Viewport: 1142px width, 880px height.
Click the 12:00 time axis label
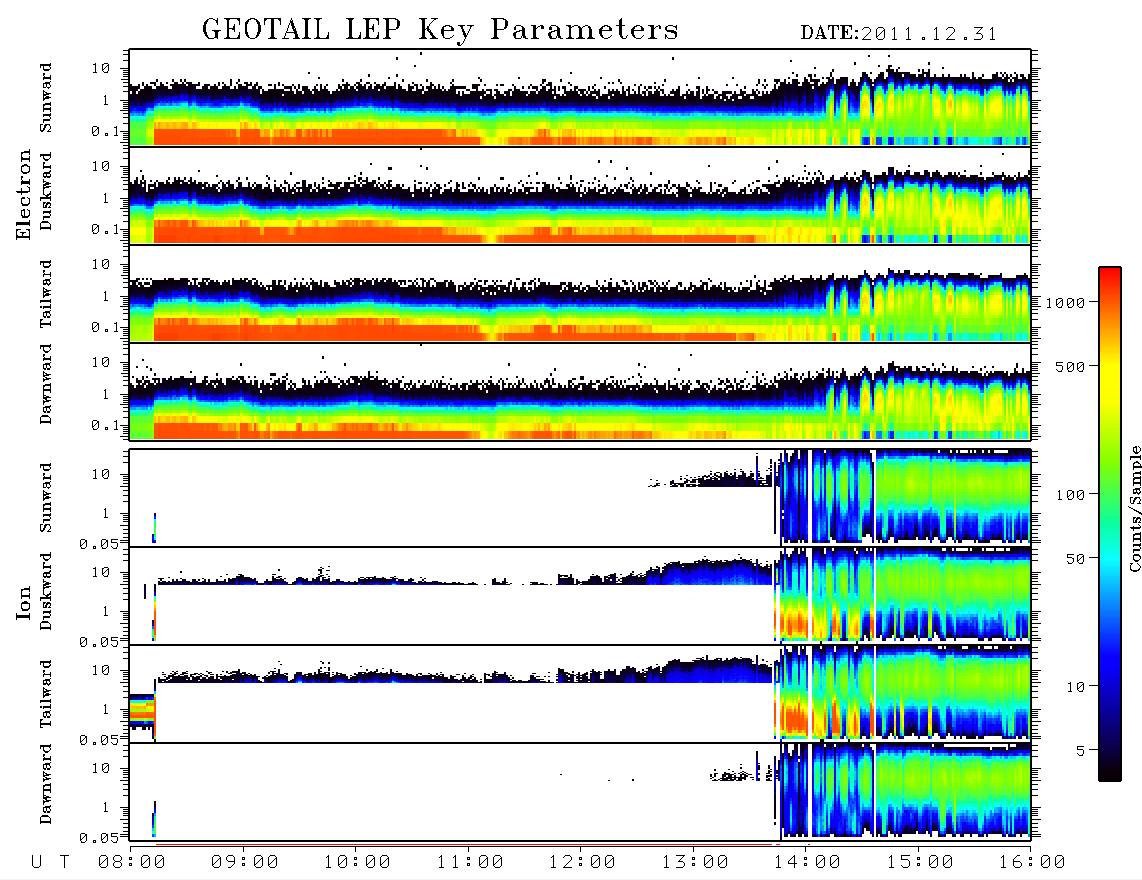click(582, 863)
